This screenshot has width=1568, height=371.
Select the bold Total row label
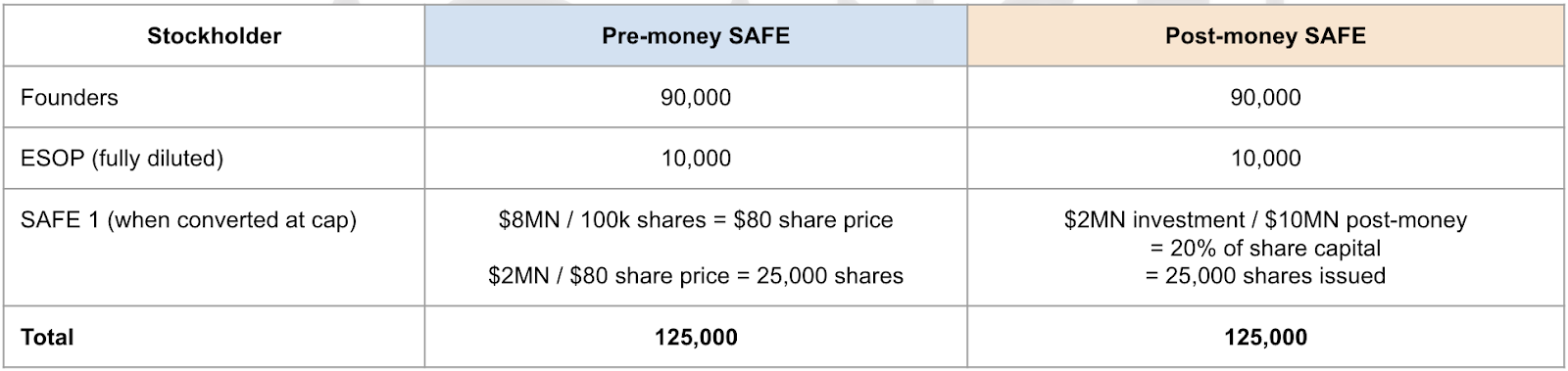47,338
